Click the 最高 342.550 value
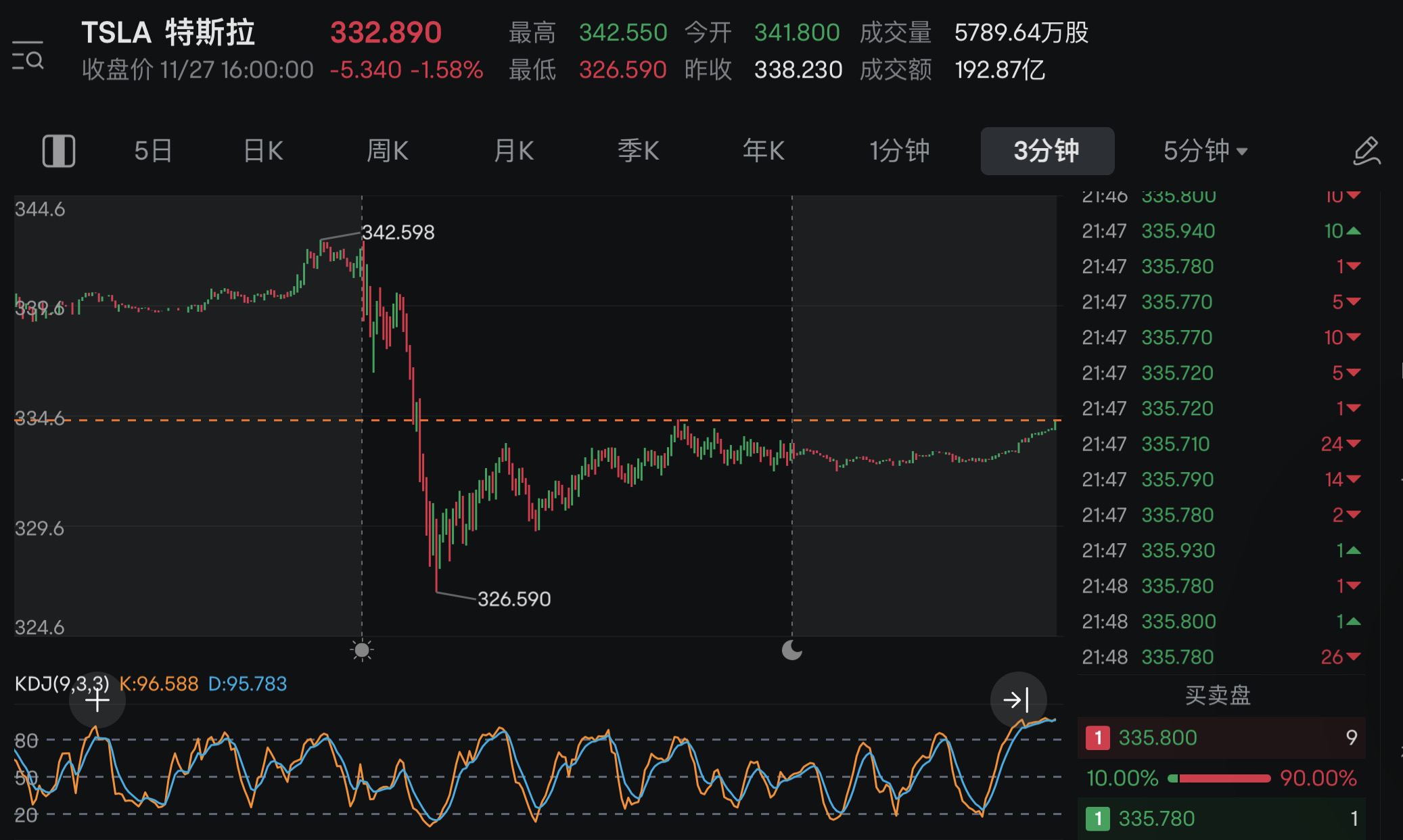The width and height of the screenshot is (1403, 840). pyautogui.click(x=623, y=32)
